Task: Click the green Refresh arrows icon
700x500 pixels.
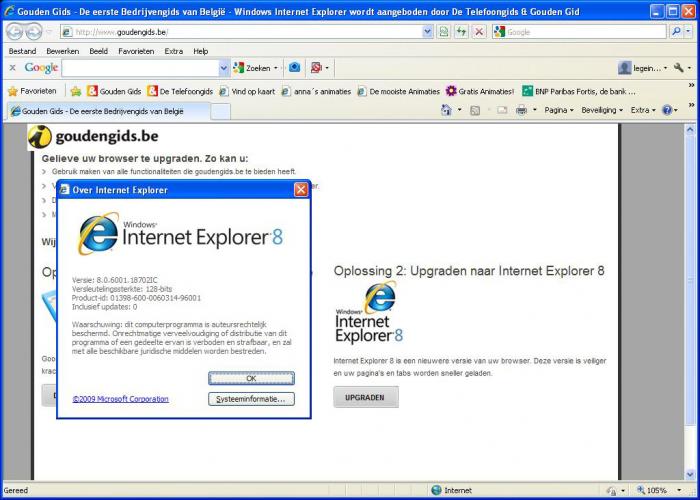Action: click(461, 32)
